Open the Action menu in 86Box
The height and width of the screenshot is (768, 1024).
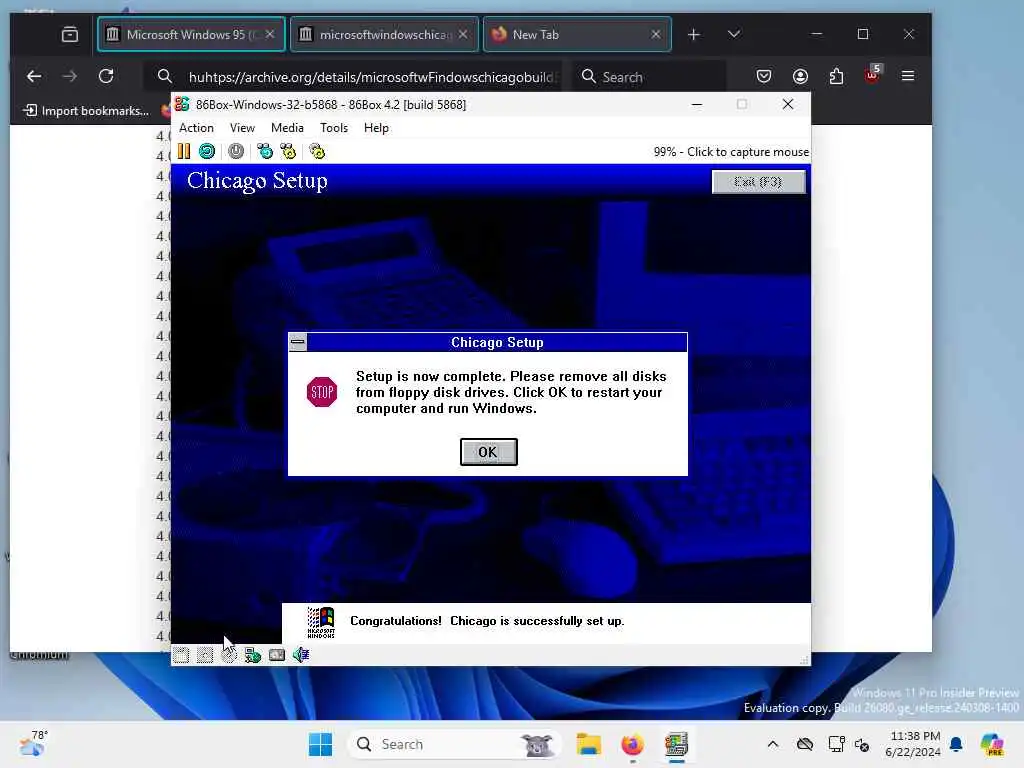(x=196, y=128)
